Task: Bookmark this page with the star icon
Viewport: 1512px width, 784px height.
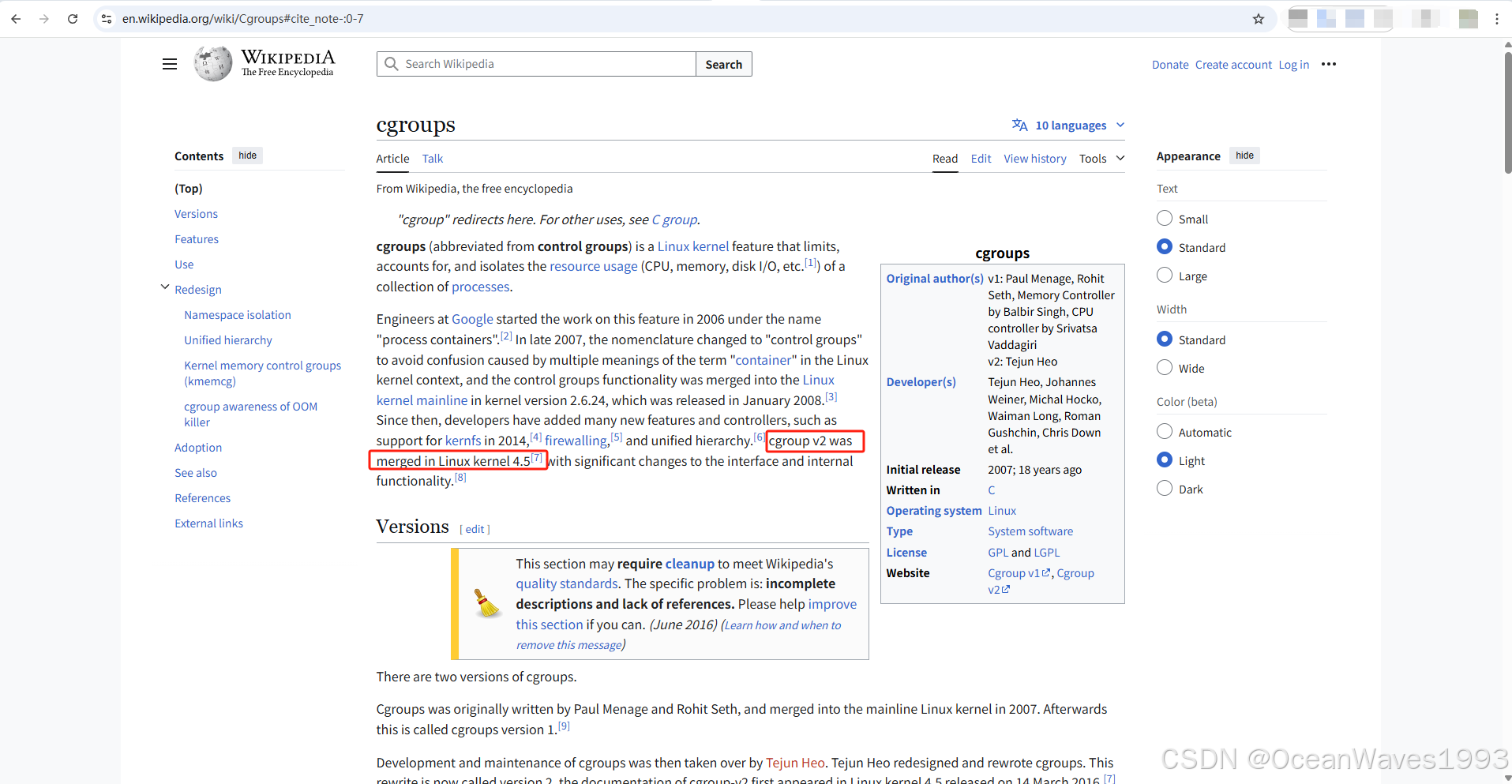Action: point(1259,19)
